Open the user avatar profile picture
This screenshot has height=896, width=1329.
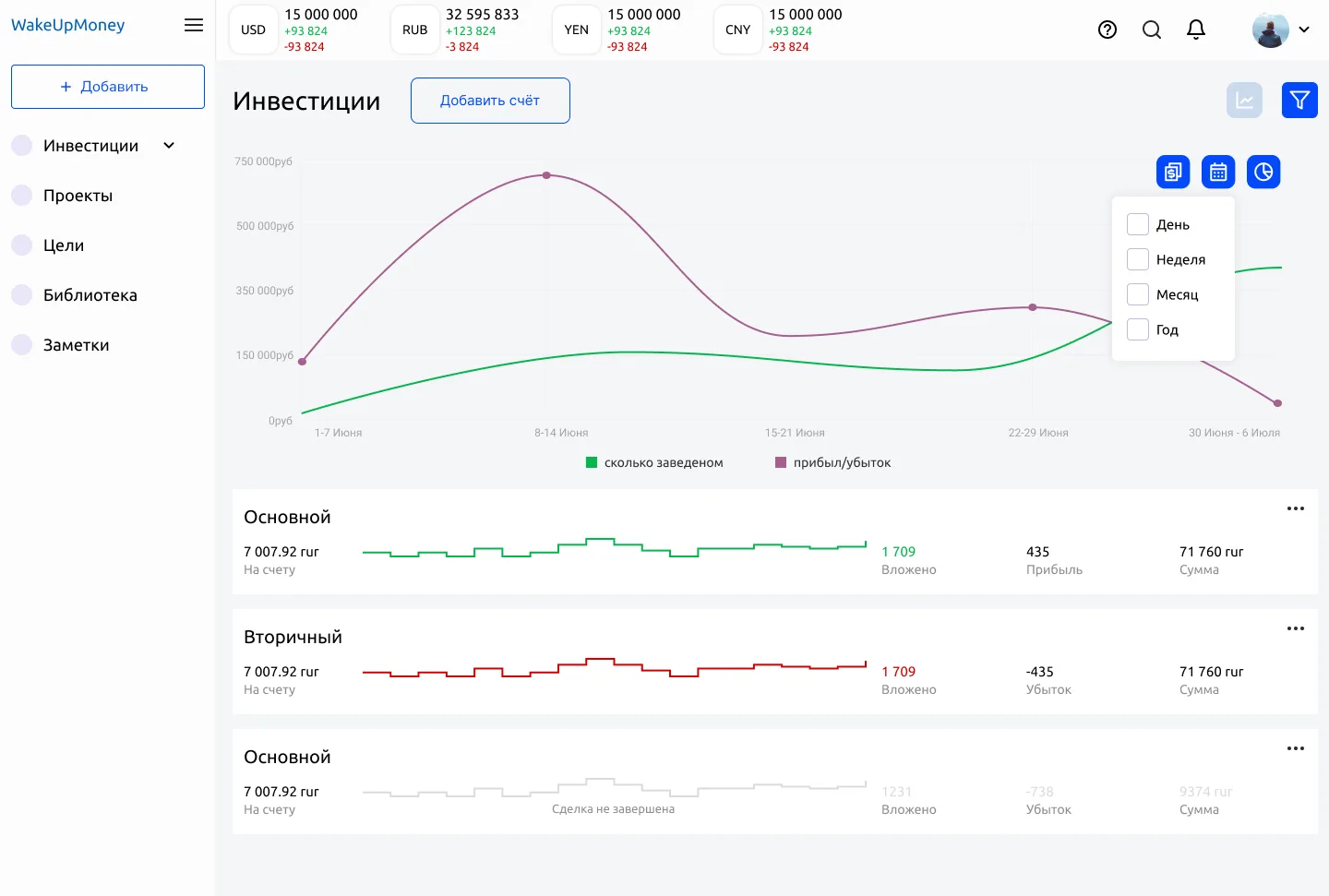coord(1270,30)
